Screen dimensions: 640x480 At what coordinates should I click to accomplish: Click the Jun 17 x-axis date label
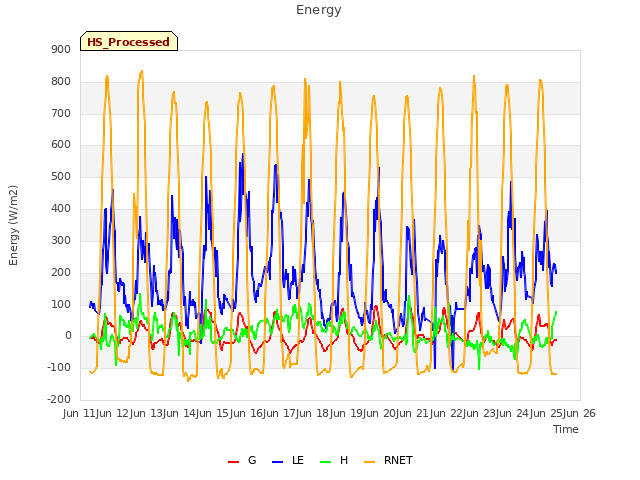click(280, 413)
